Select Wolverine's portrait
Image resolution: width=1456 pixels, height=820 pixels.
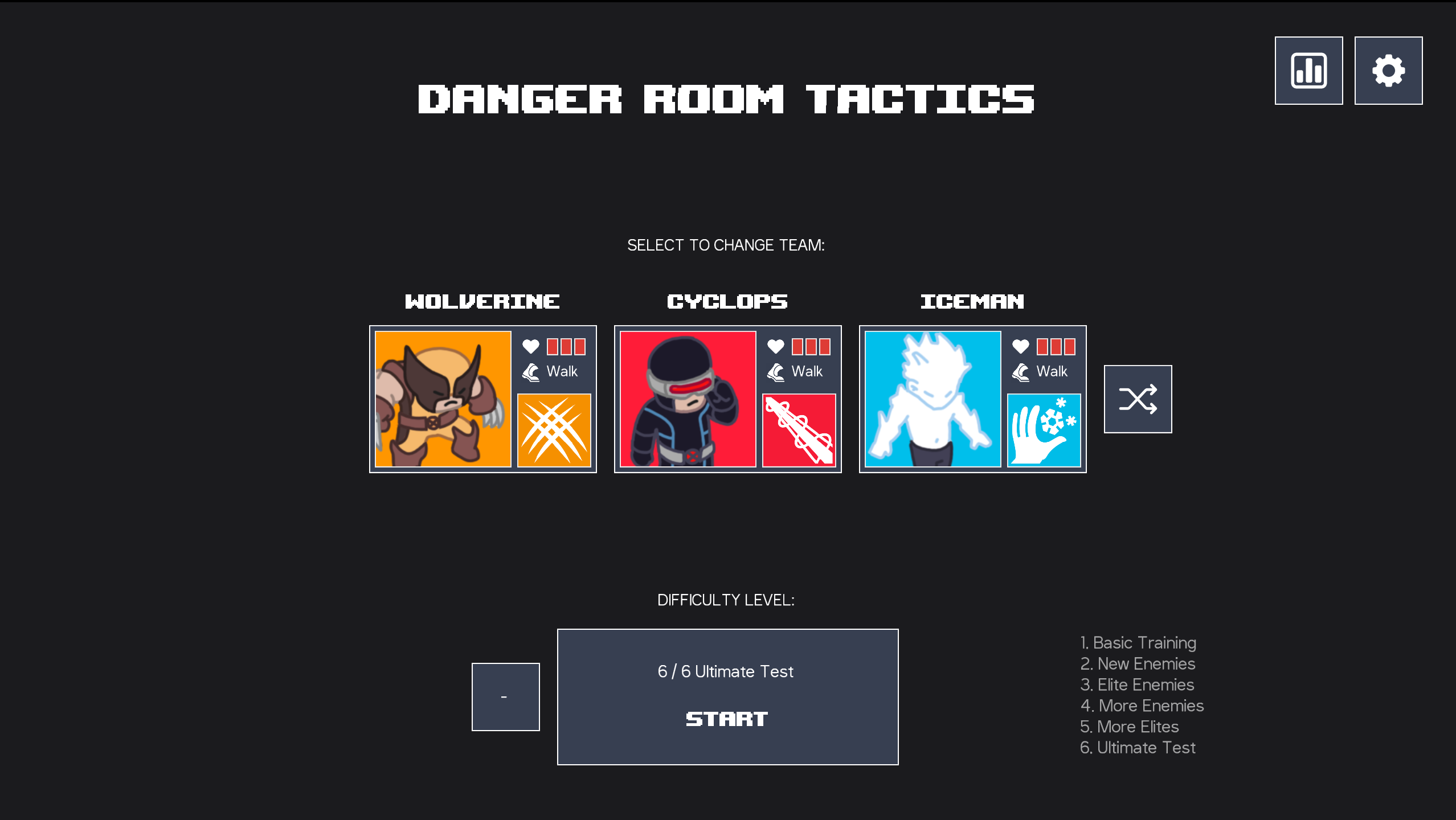click(443, 399)
